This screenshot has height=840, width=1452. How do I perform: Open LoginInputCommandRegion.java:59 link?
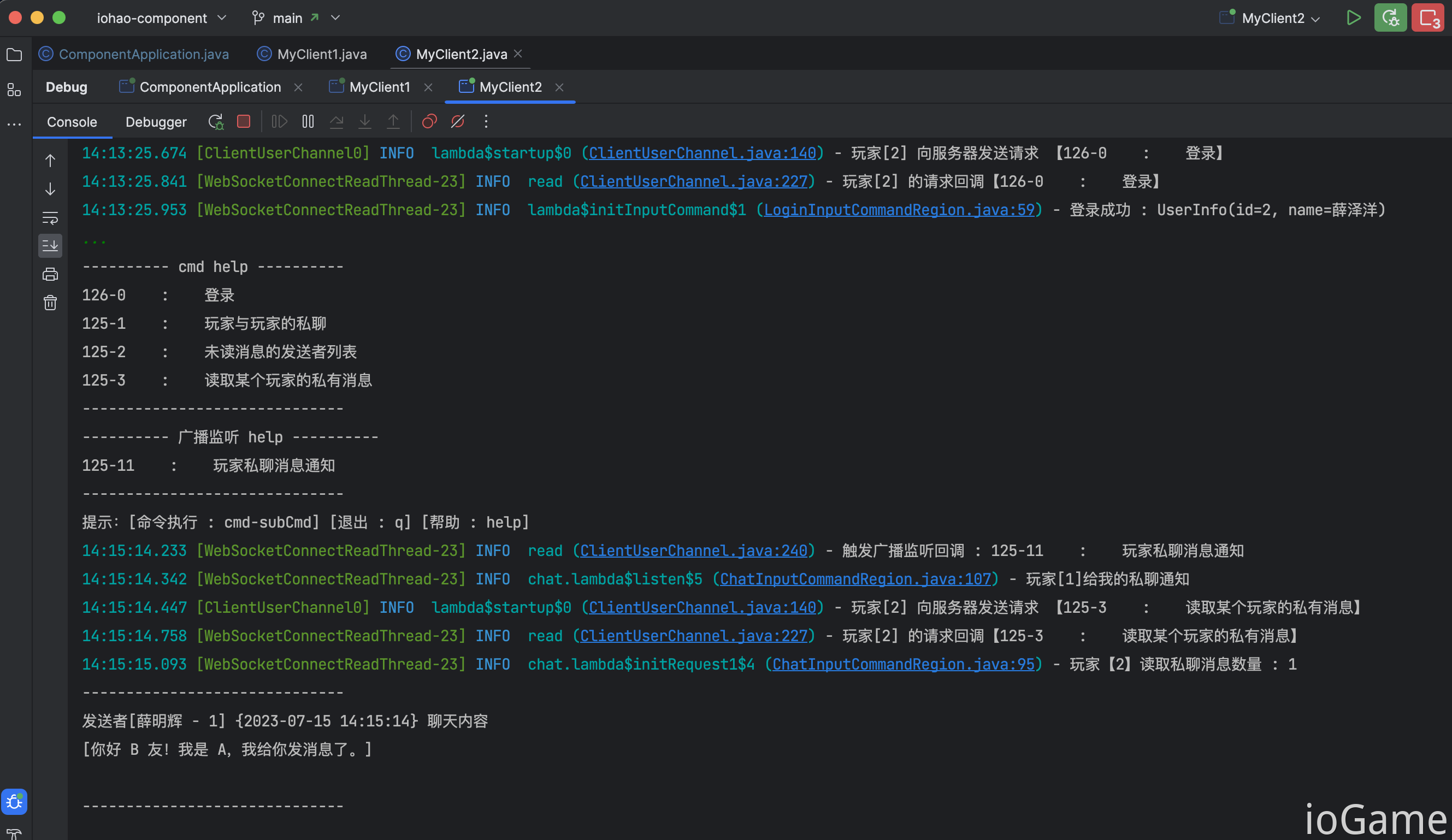899,210
